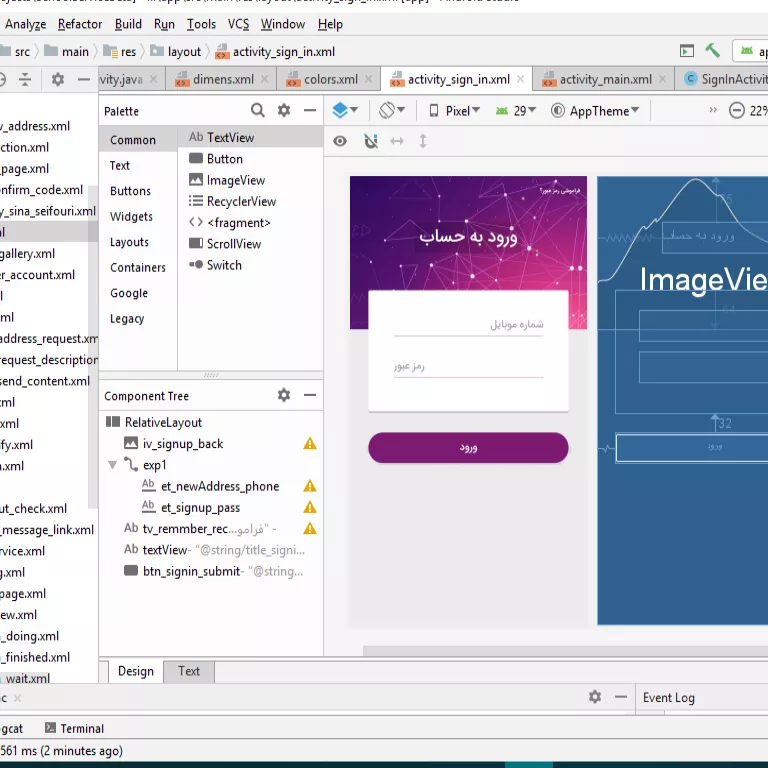
Task: Open the Run menu
Action: [x=164, y=24]
